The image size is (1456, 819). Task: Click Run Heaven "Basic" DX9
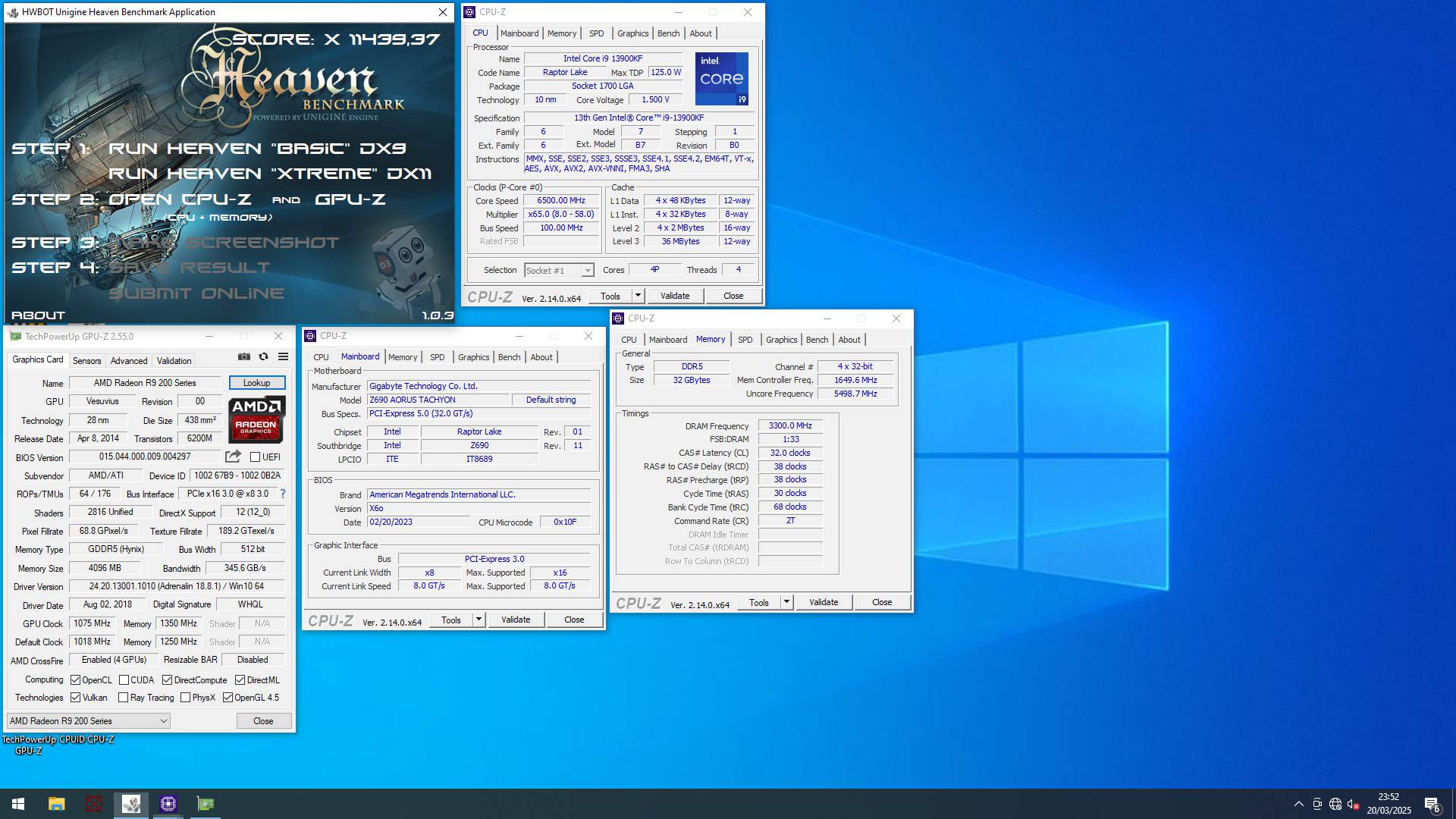click(257, 149)
